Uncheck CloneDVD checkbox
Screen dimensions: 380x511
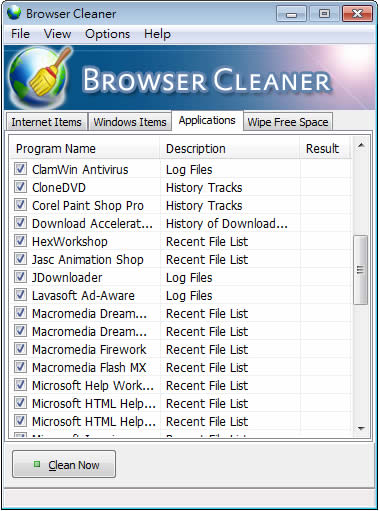[x=20, y=187]
